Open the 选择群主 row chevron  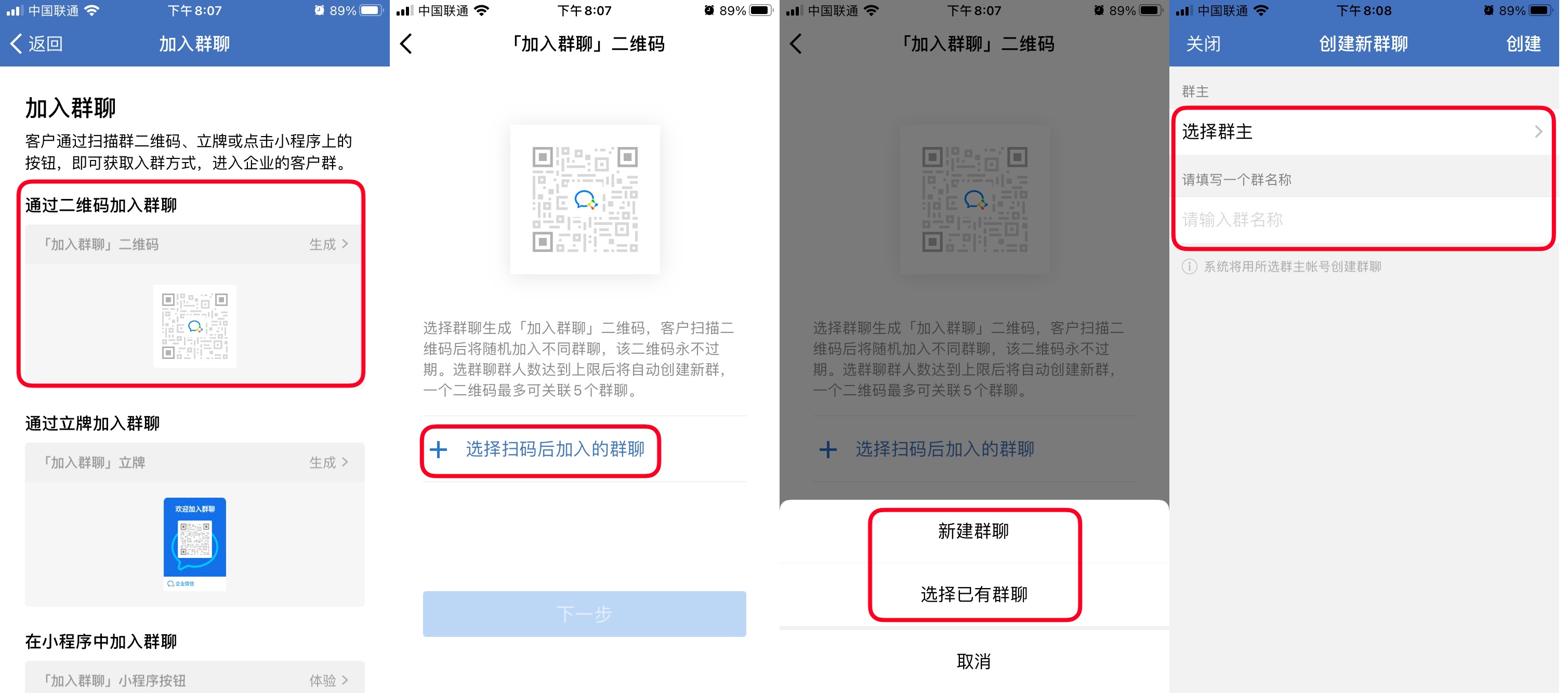click(x=1538, y=131)
